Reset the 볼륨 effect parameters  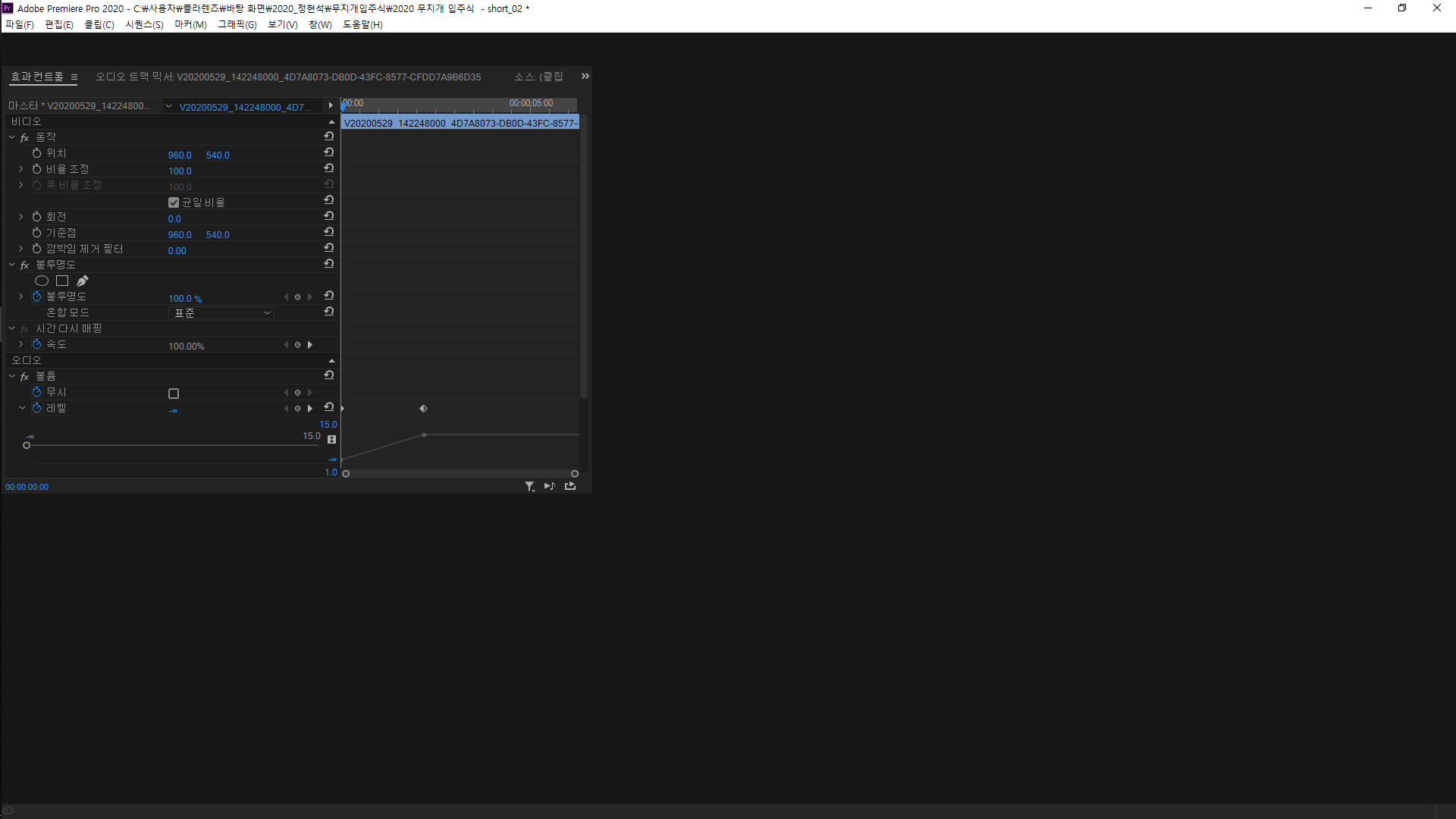(328, 374)
